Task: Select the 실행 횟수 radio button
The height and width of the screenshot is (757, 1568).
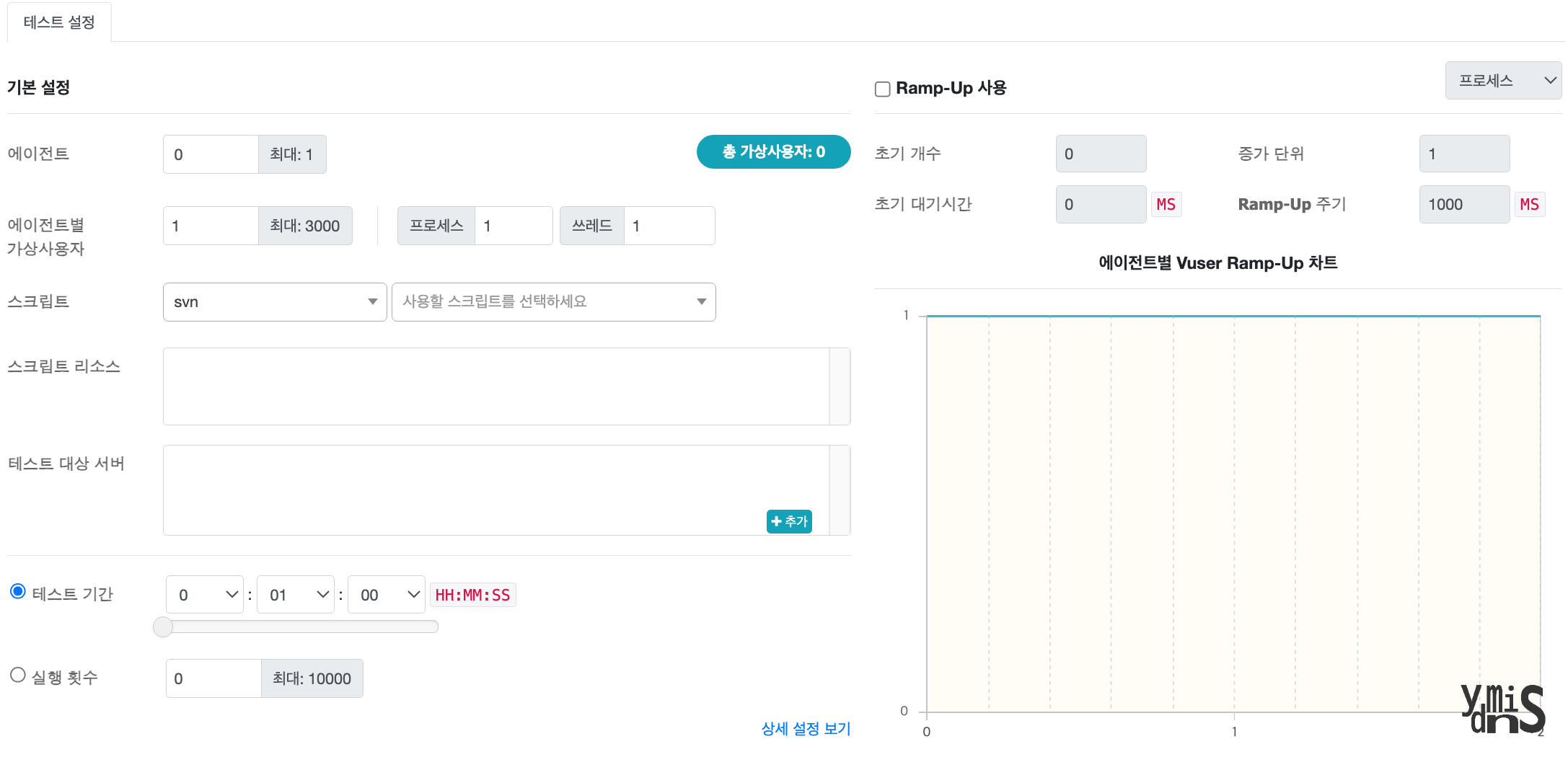Action: [x=17, y=675]
